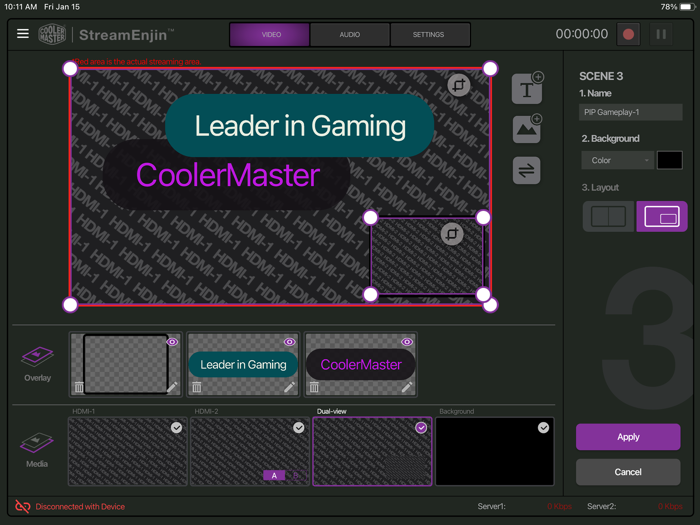Viewport: 700px width, 525px height.
Task: Edit the frame overlay
Action: click(x=172, y=387)
